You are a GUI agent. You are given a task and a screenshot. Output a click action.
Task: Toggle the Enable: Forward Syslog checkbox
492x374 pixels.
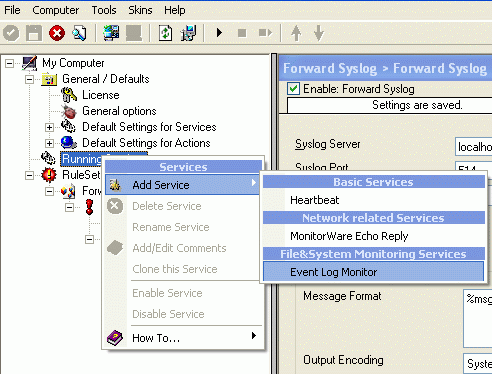click(x=293, y=89)
